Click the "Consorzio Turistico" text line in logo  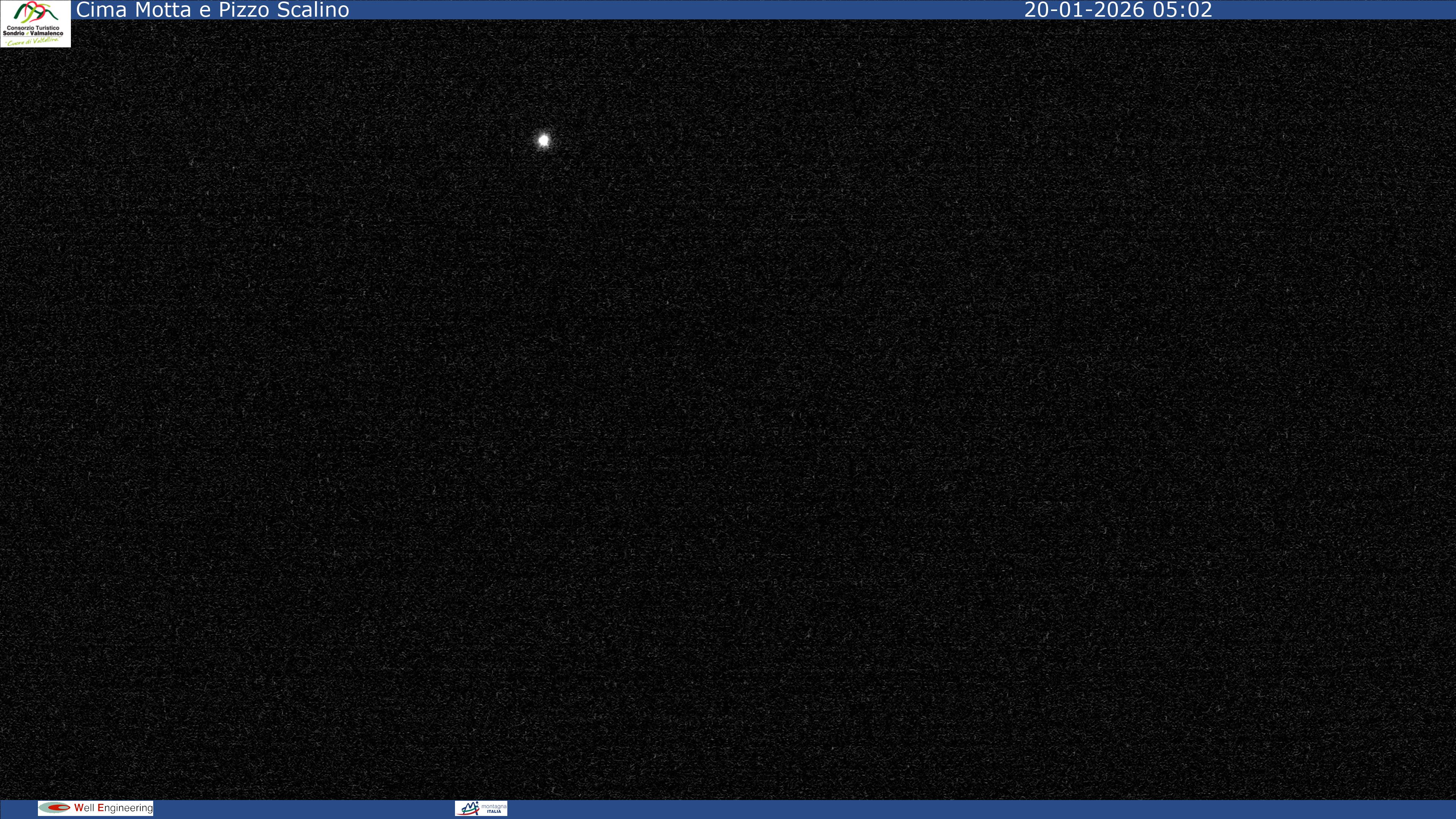(x=33, y=28)
